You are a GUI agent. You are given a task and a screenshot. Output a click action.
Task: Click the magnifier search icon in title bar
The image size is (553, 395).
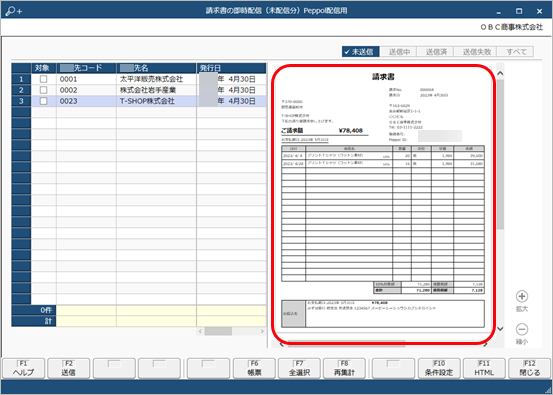tap(13, 11)
